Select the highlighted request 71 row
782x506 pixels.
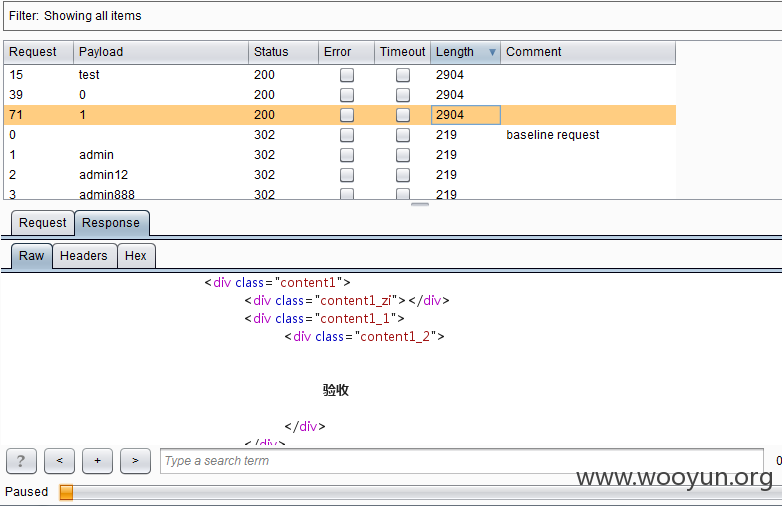[340, 115]
